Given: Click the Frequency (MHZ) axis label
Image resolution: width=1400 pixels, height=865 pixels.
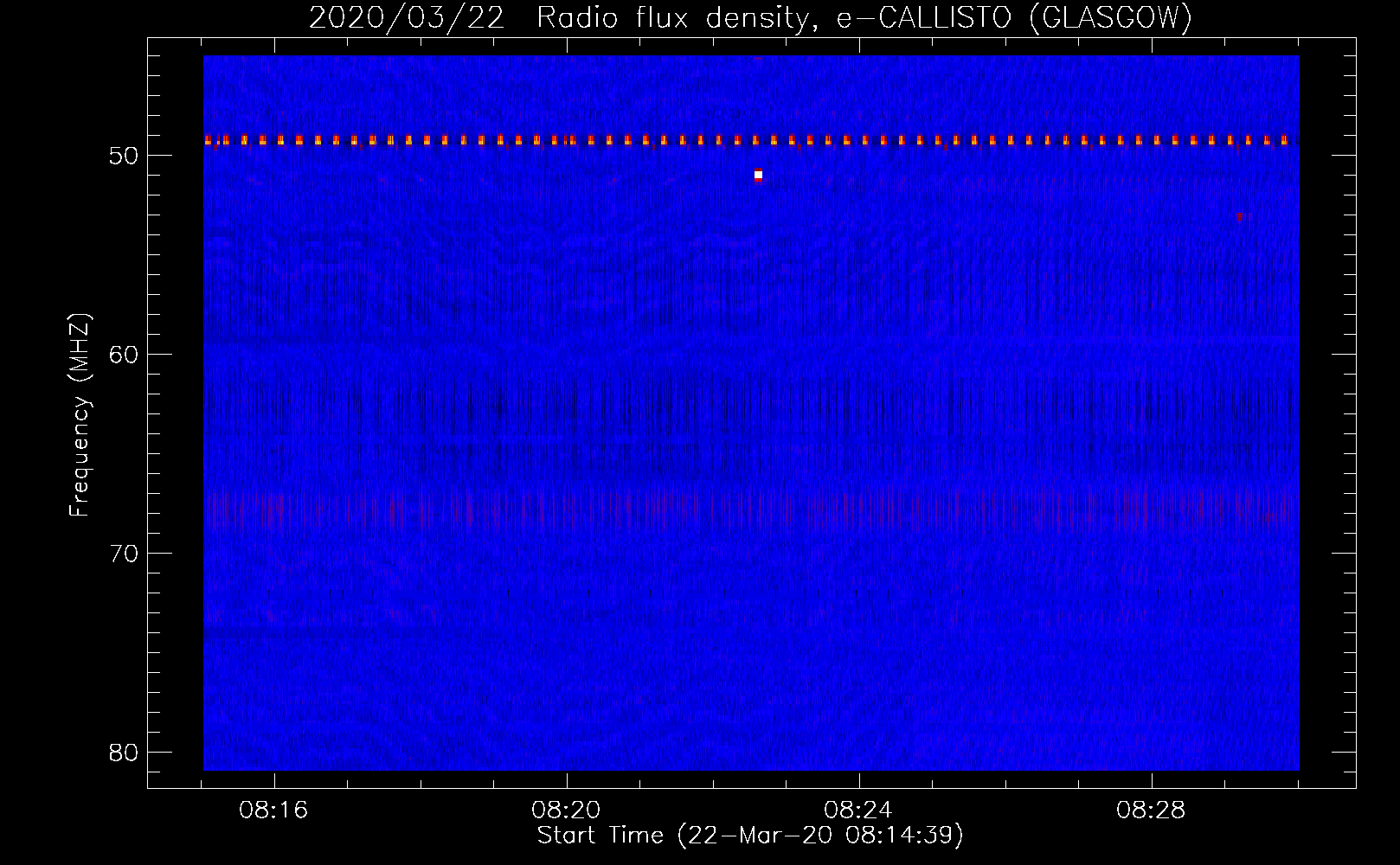Looking at the screenshot, I should tap(80, 415).
